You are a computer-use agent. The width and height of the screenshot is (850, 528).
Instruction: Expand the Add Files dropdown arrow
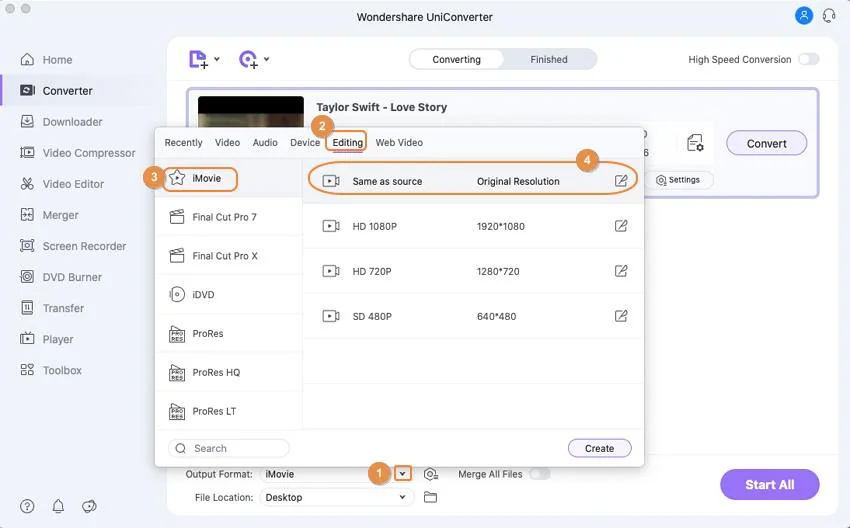point(217,59)
